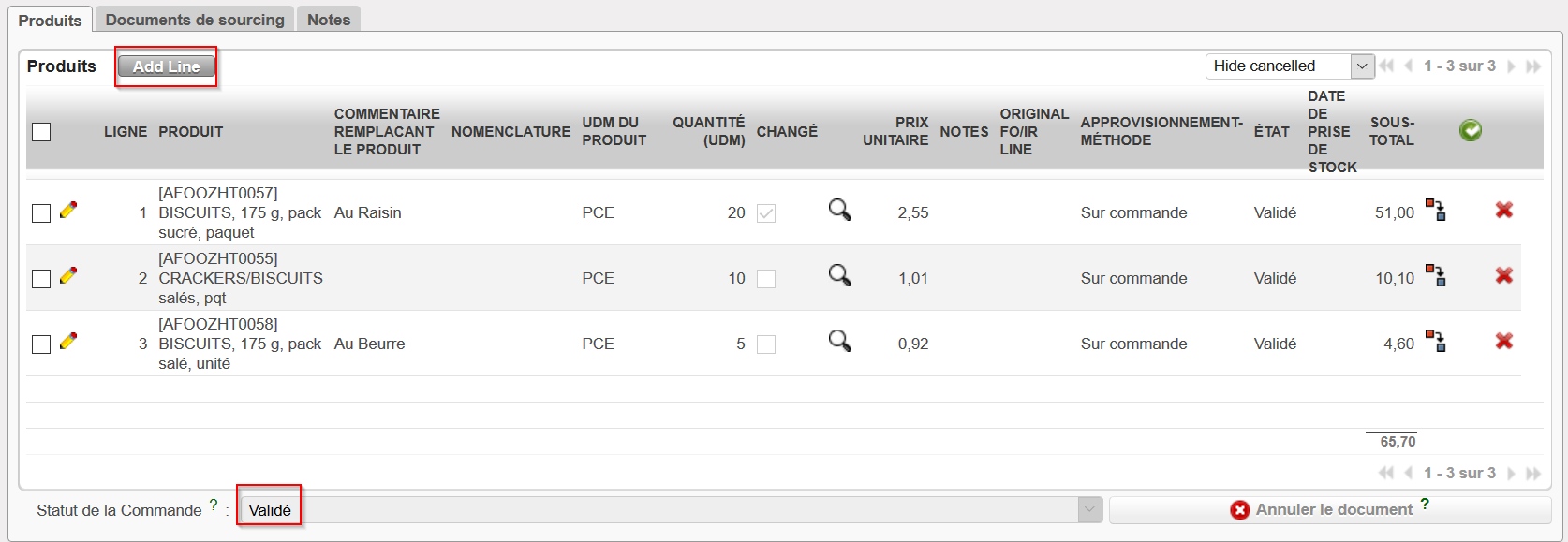The image size is (1568, 542).
Task: Go to next page using the top pager arrow
Action: coord(1511,66)
